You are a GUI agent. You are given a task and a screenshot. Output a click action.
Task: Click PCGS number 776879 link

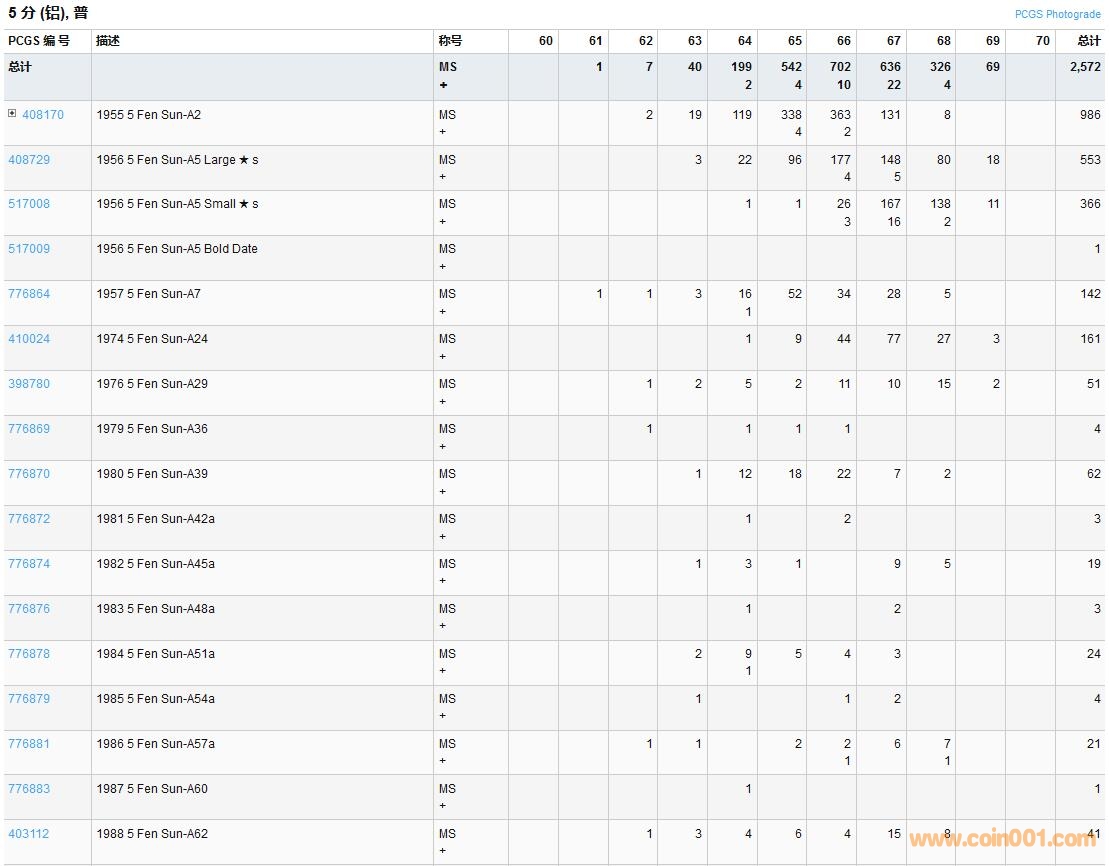pos(29,699)
